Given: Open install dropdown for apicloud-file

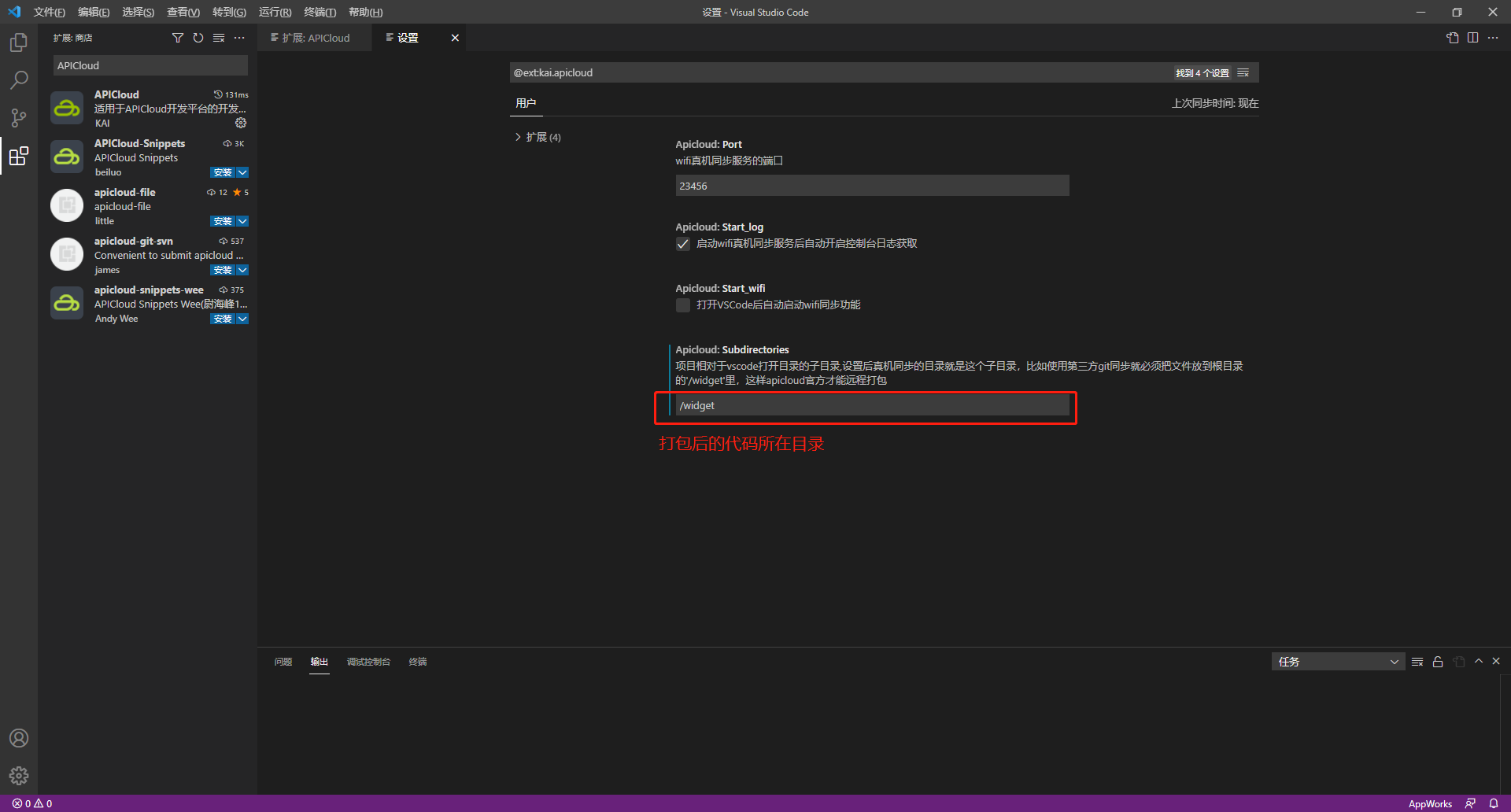Looking at the screenshot, I should pyautogui.click(x=242, y=221).
